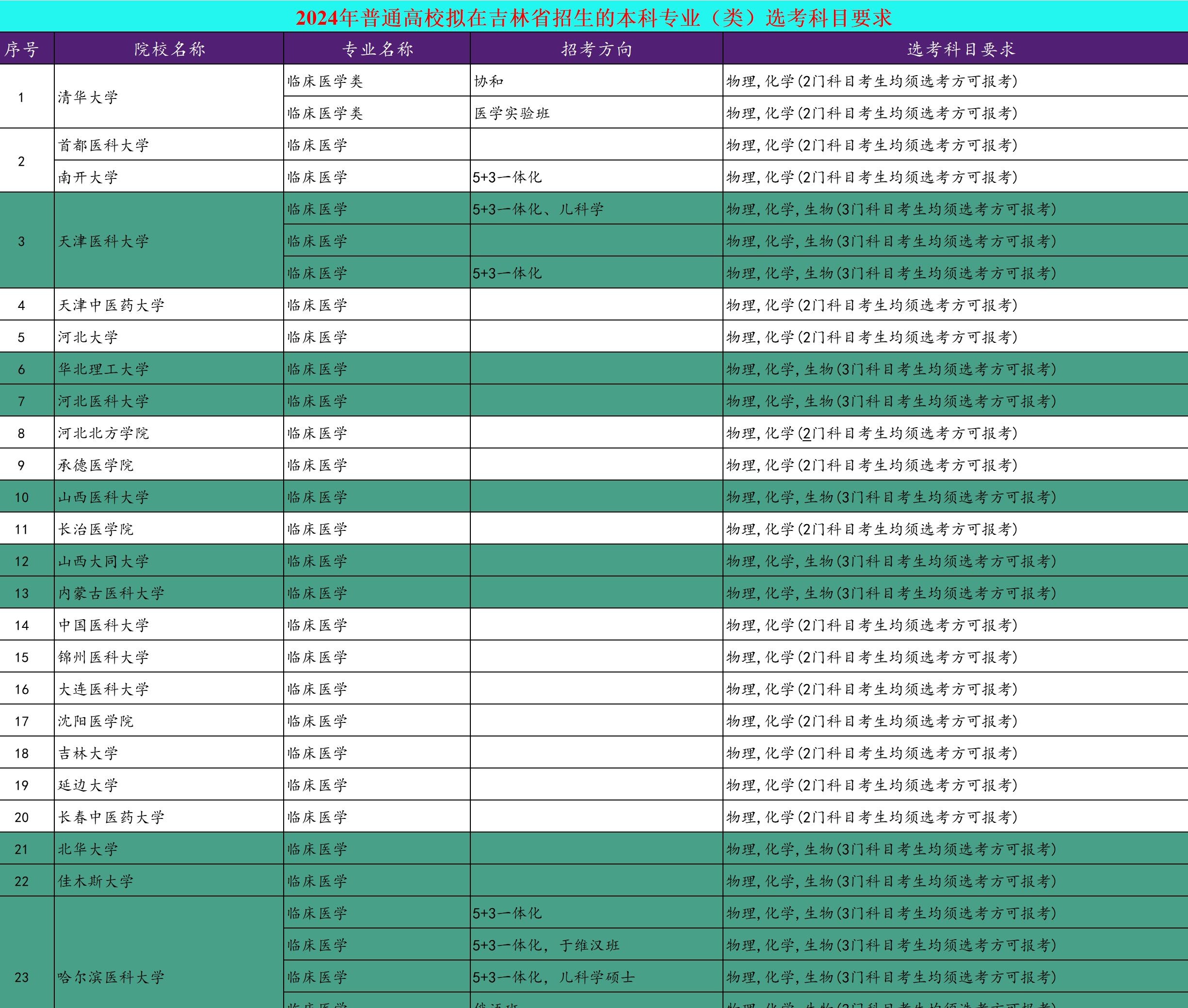The height and width of the screenshot is (1008, 1188).
Task: Select the 5+3一体化、儿科学 direction cell
Action: (x=596, y=208)
